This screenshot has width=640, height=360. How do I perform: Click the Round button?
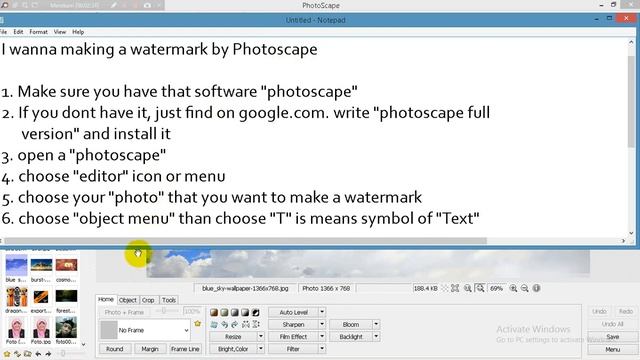click(115, 349)
